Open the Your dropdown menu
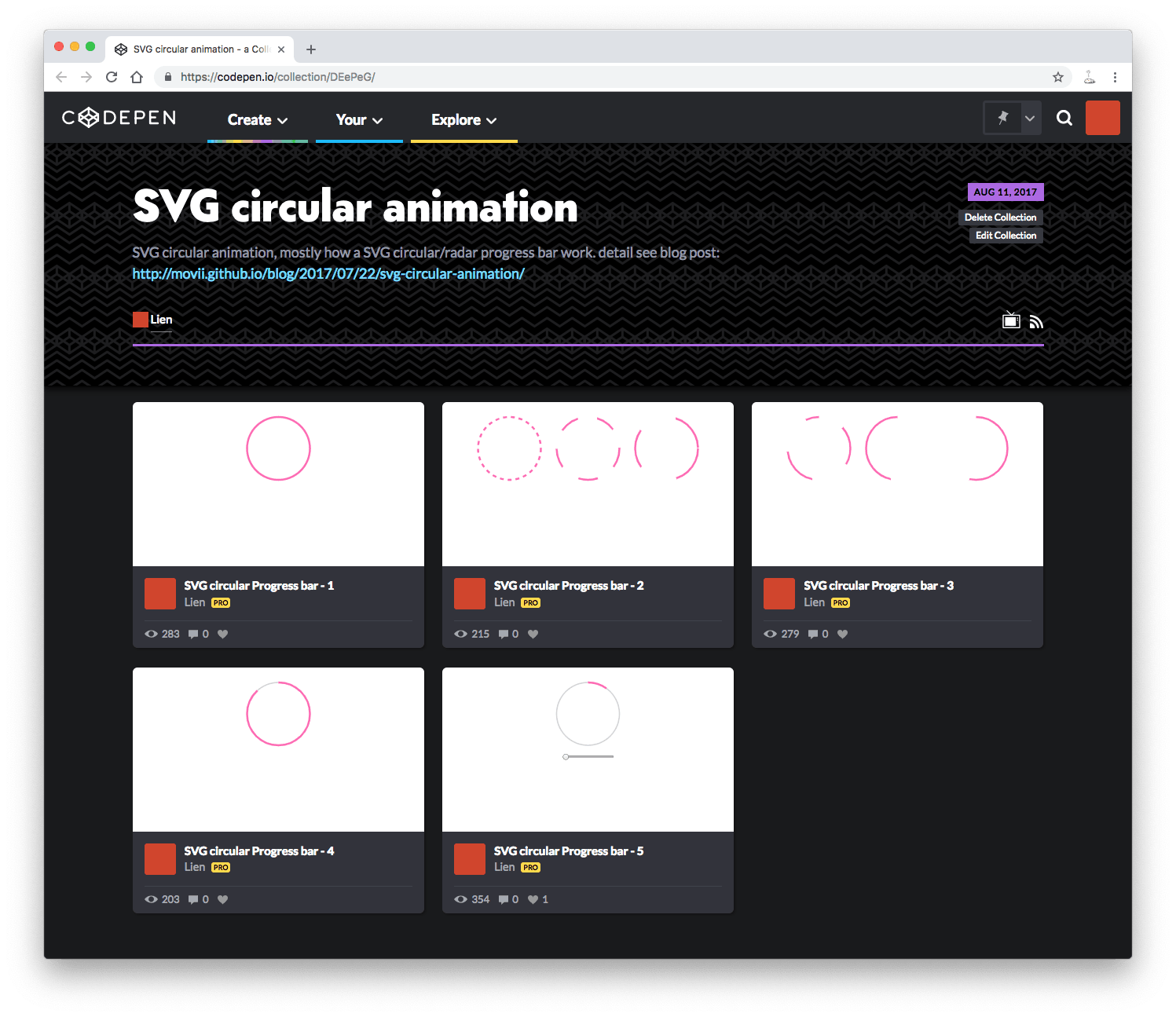 coord(359,120)
